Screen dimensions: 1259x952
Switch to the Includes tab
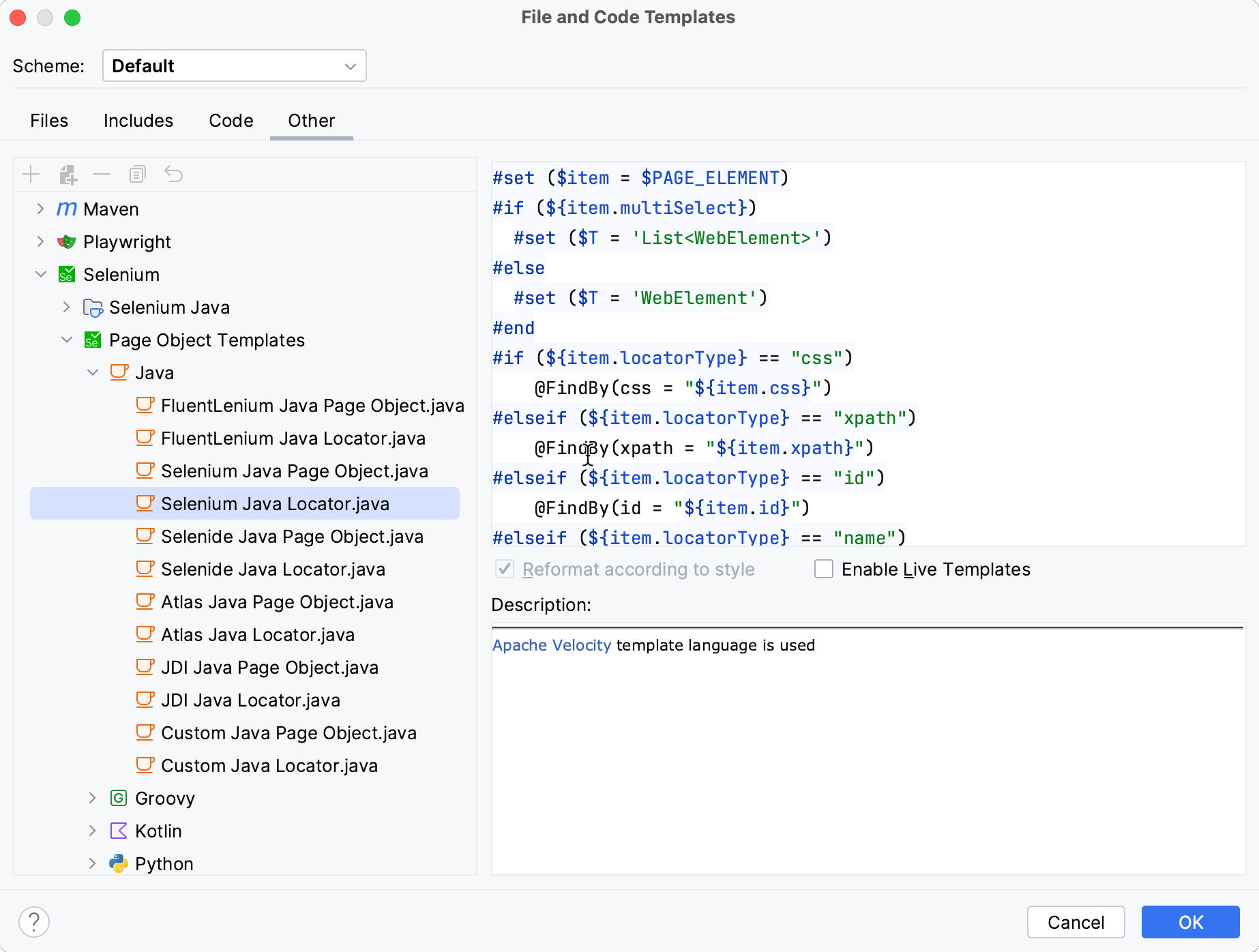tap(138, 120)
